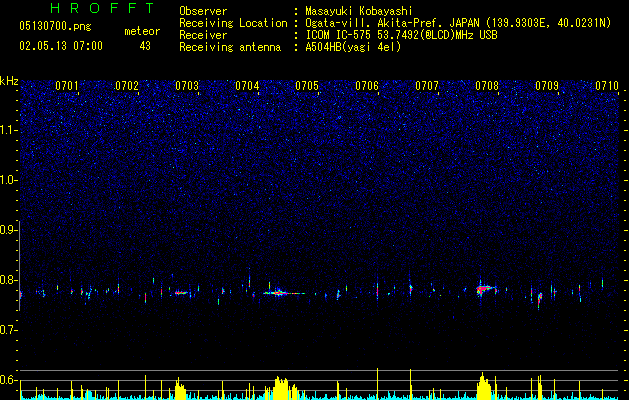Click the meteor count value 43
Image resolution: width=629 pixels, height=400 pixels.
pos(145,46)
